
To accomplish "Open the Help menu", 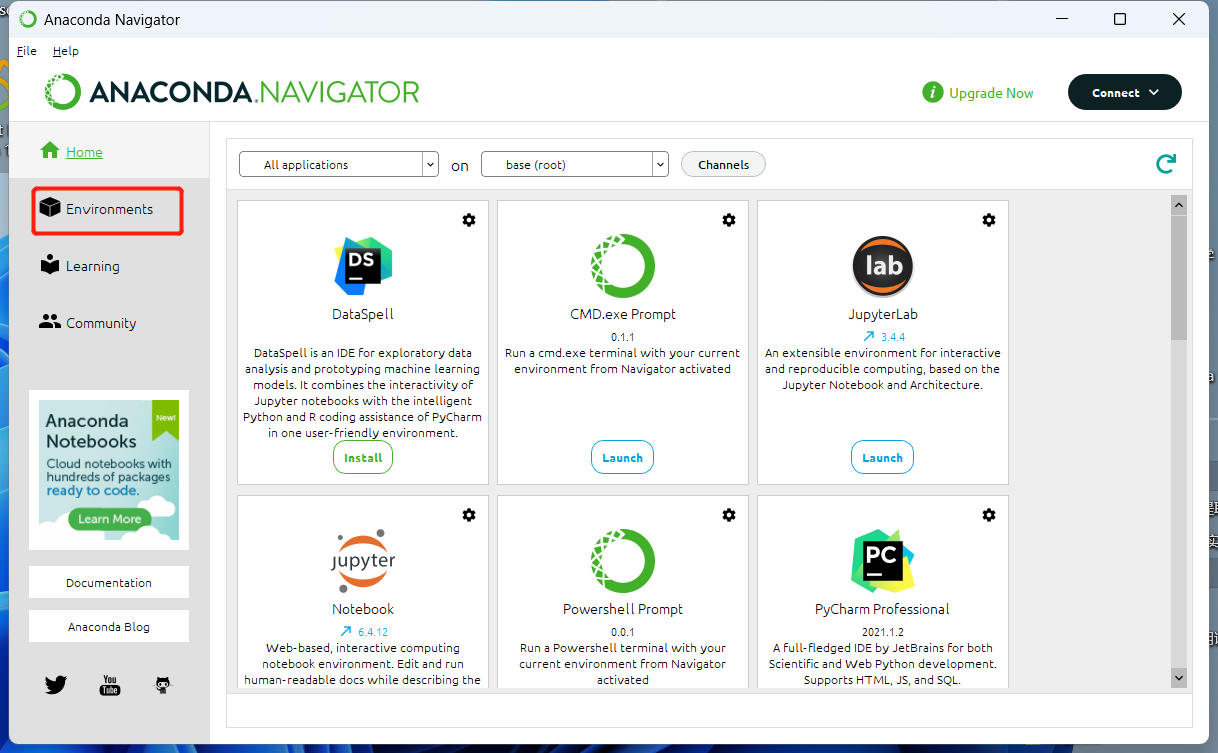I will point(66,51).
